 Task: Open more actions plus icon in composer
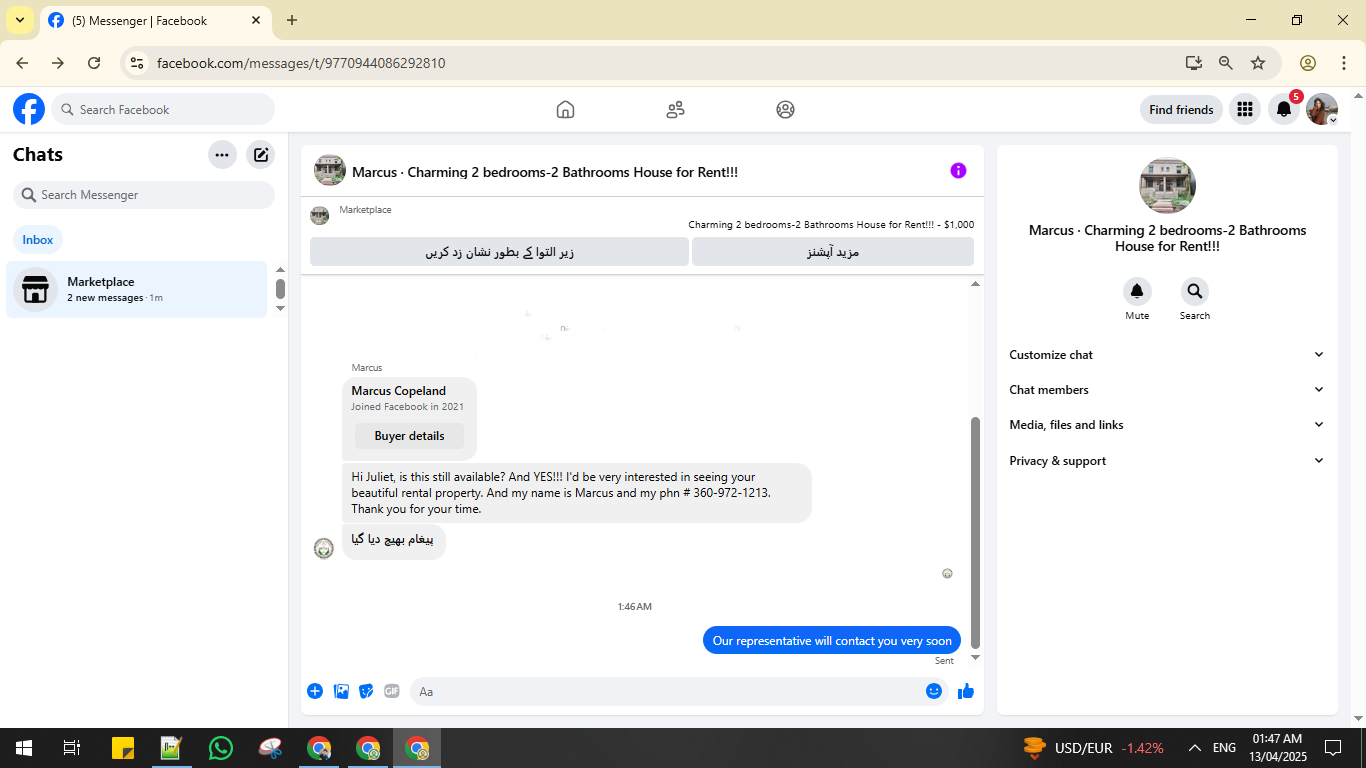point(315,691)
